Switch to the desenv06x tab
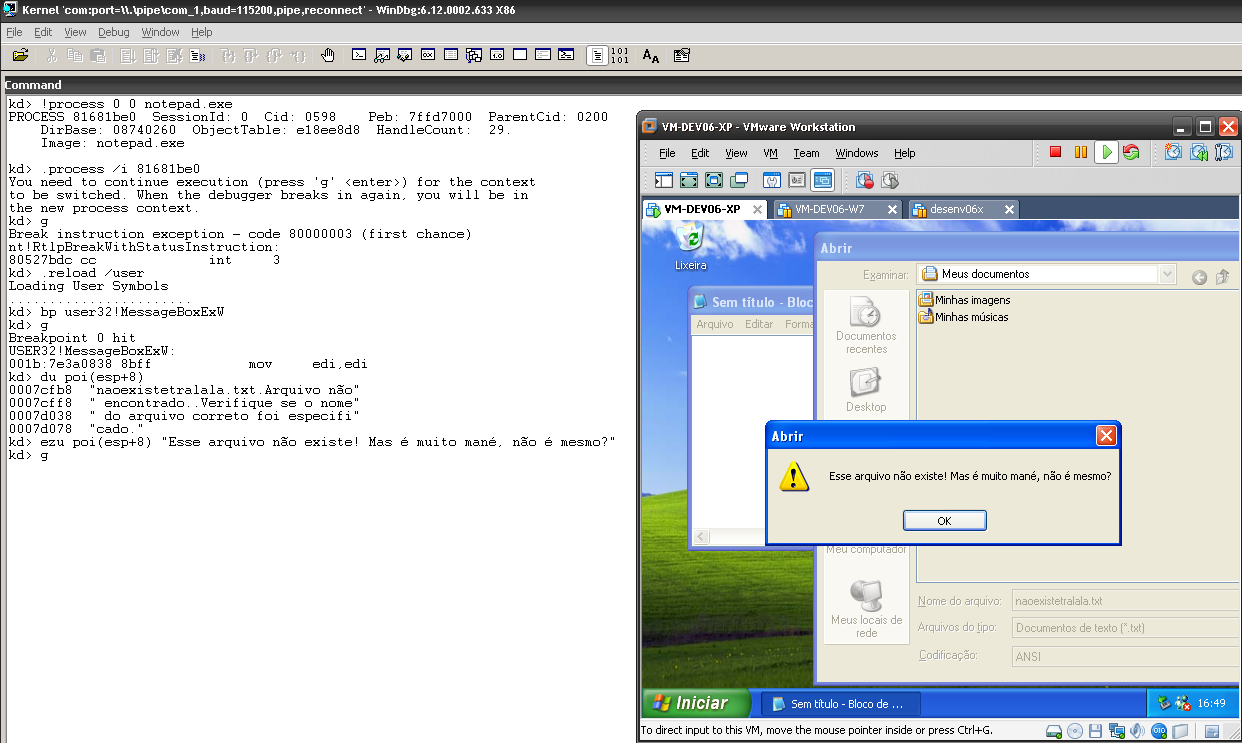Viewport: 1242px width, 743px height. (x=956, y=209)
